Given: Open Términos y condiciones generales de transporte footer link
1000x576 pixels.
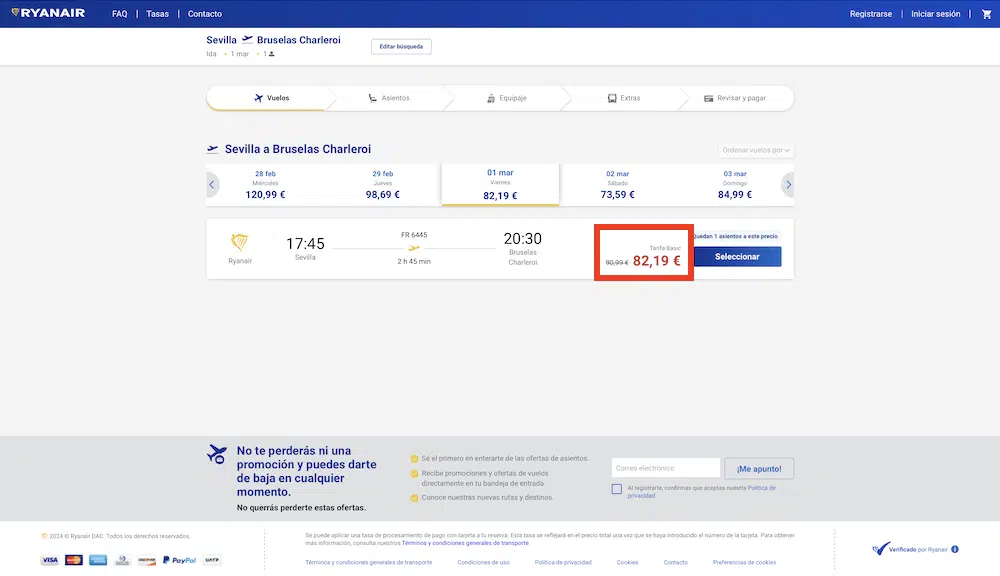Looking at the screenshot, I should (369, 563).
